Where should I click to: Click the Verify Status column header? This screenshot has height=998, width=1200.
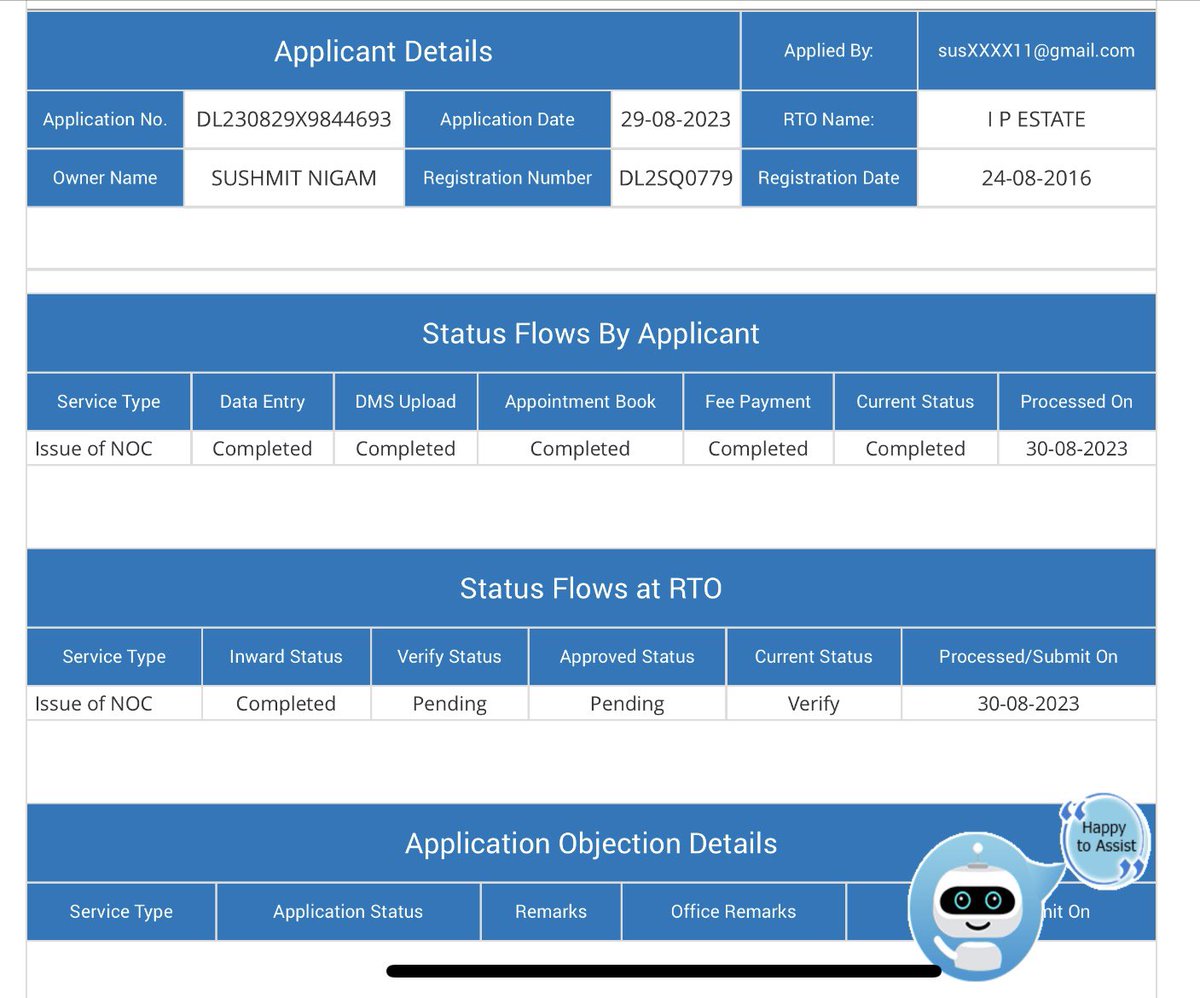click(x=450, y=656)
